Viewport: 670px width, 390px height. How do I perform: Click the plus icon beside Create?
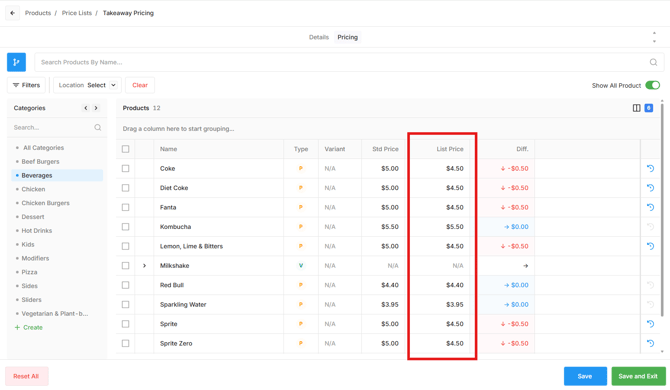(18, 327)
